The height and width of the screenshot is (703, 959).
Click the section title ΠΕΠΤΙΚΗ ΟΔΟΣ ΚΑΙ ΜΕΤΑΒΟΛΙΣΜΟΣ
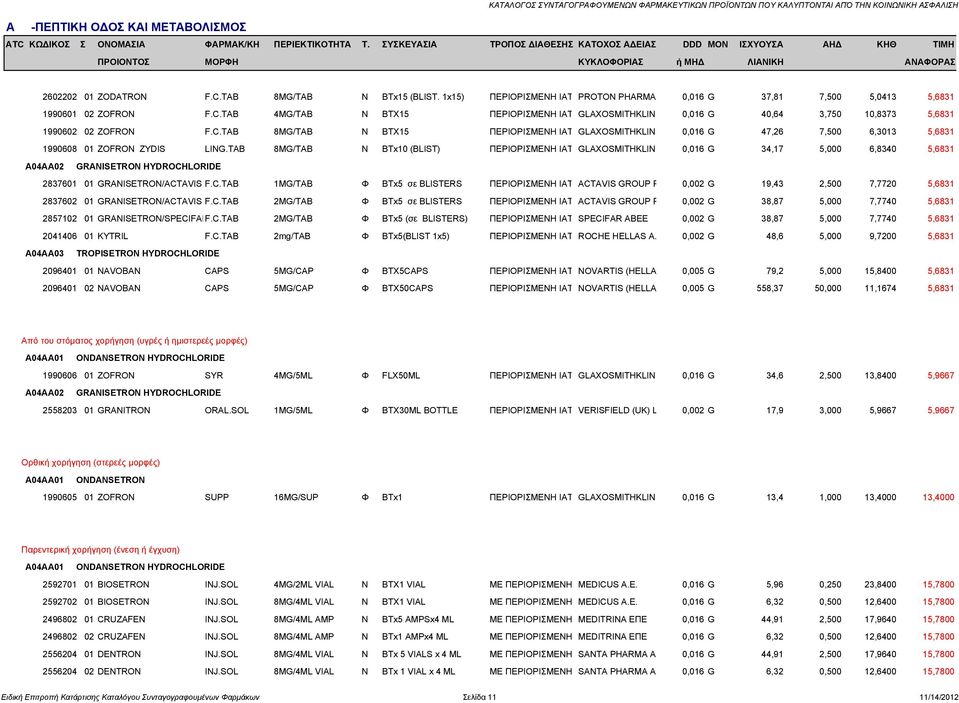[x=141, y=27]
